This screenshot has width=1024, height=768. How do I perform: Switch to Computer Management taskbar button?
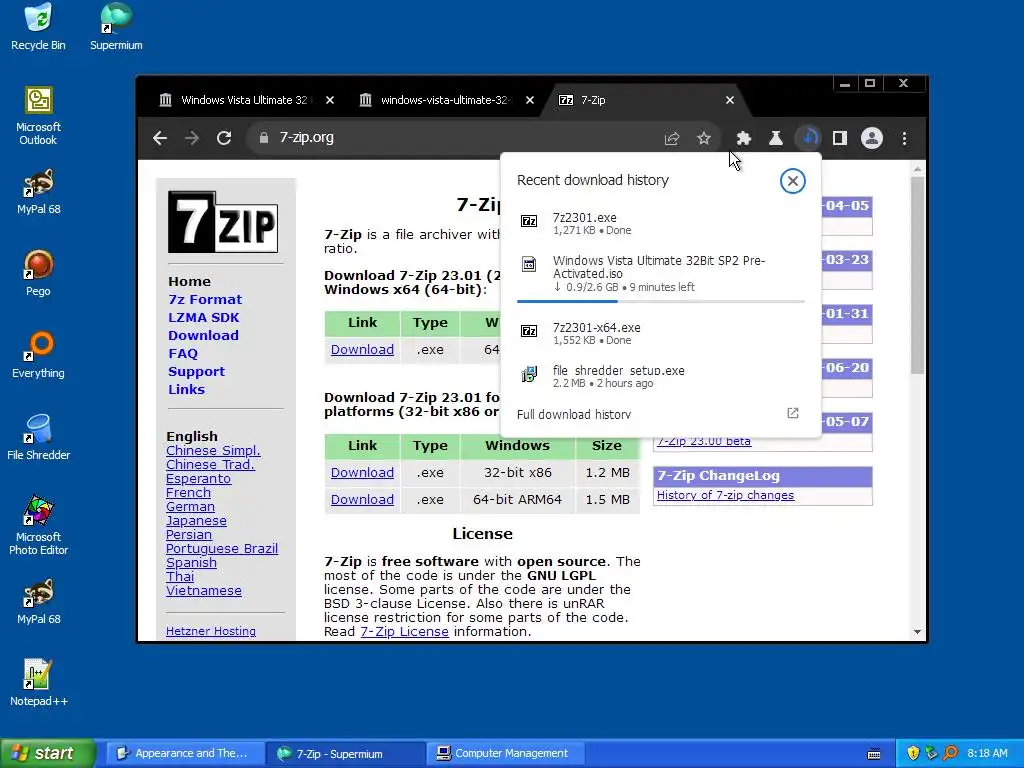click(504, 753)
